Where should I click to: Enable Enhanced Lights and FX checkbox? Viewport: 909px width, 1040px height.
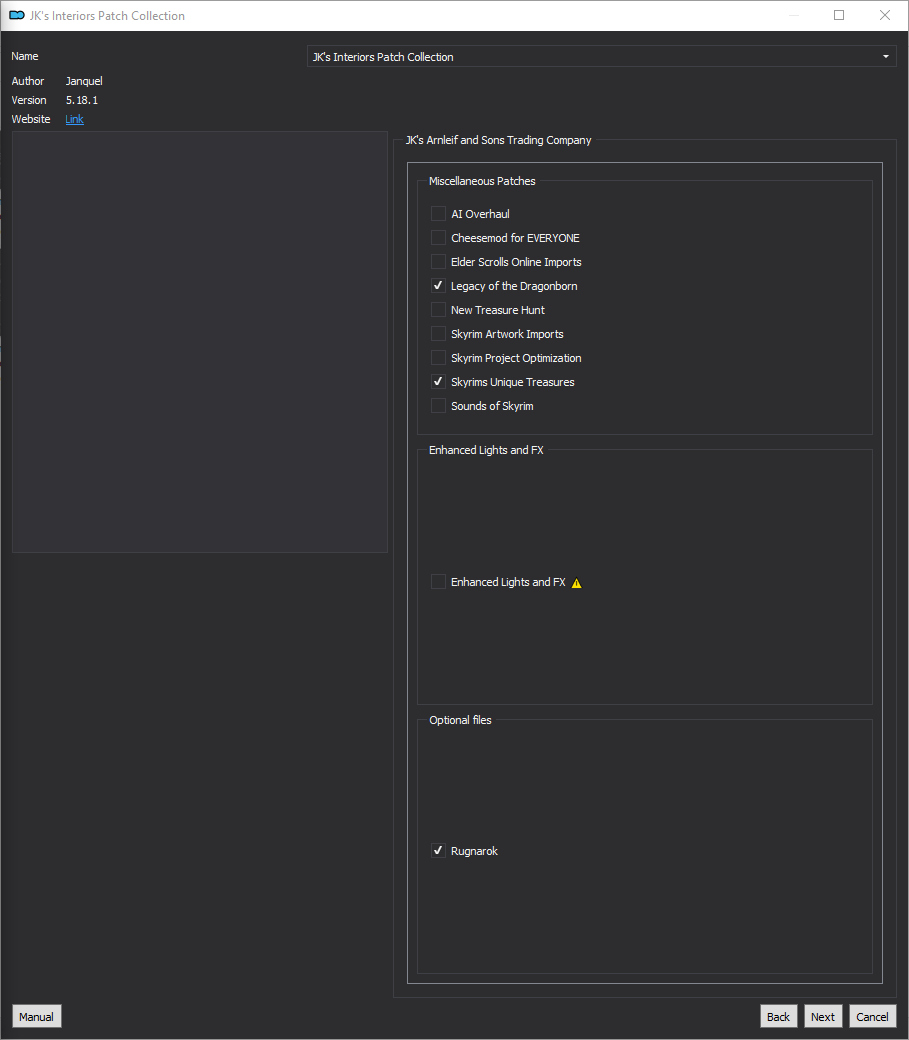click(x=438, y=582)
